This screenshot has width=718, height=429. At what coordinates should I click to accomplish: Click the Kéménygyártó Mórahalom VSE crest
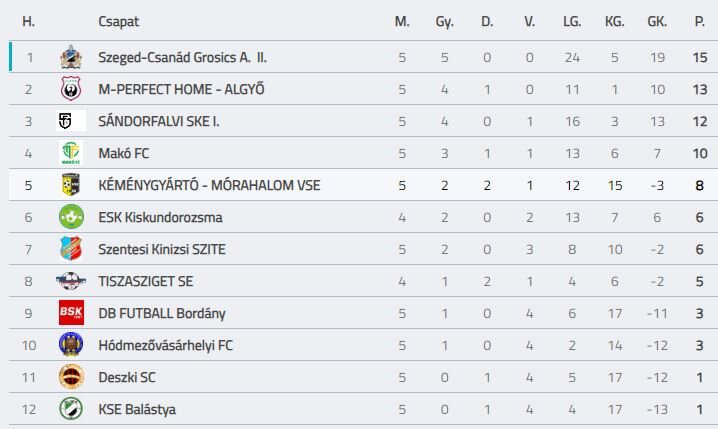point(70,185)
